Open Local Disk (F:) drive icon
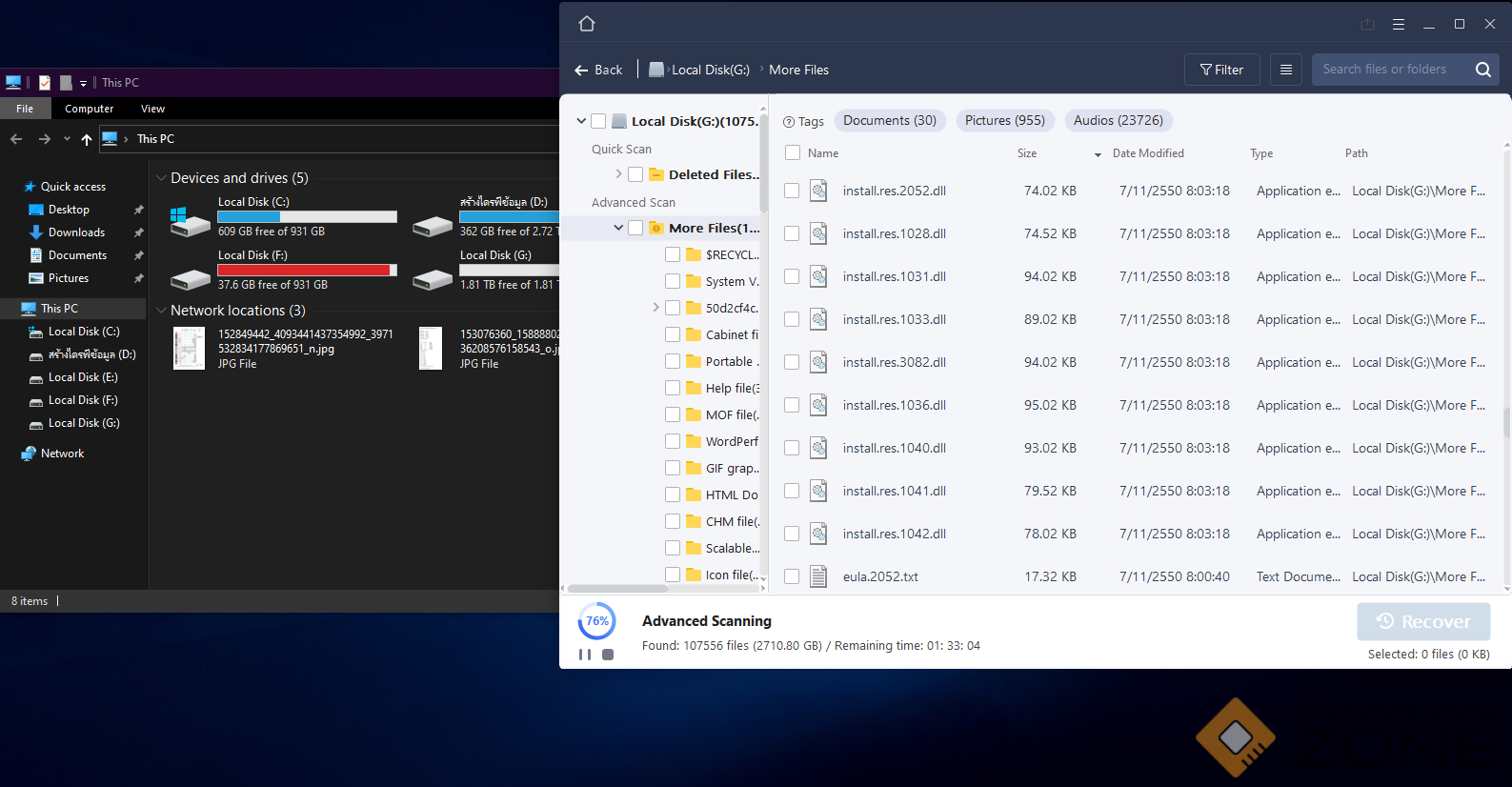1512x787 pixels. click(x=191, y=278)
